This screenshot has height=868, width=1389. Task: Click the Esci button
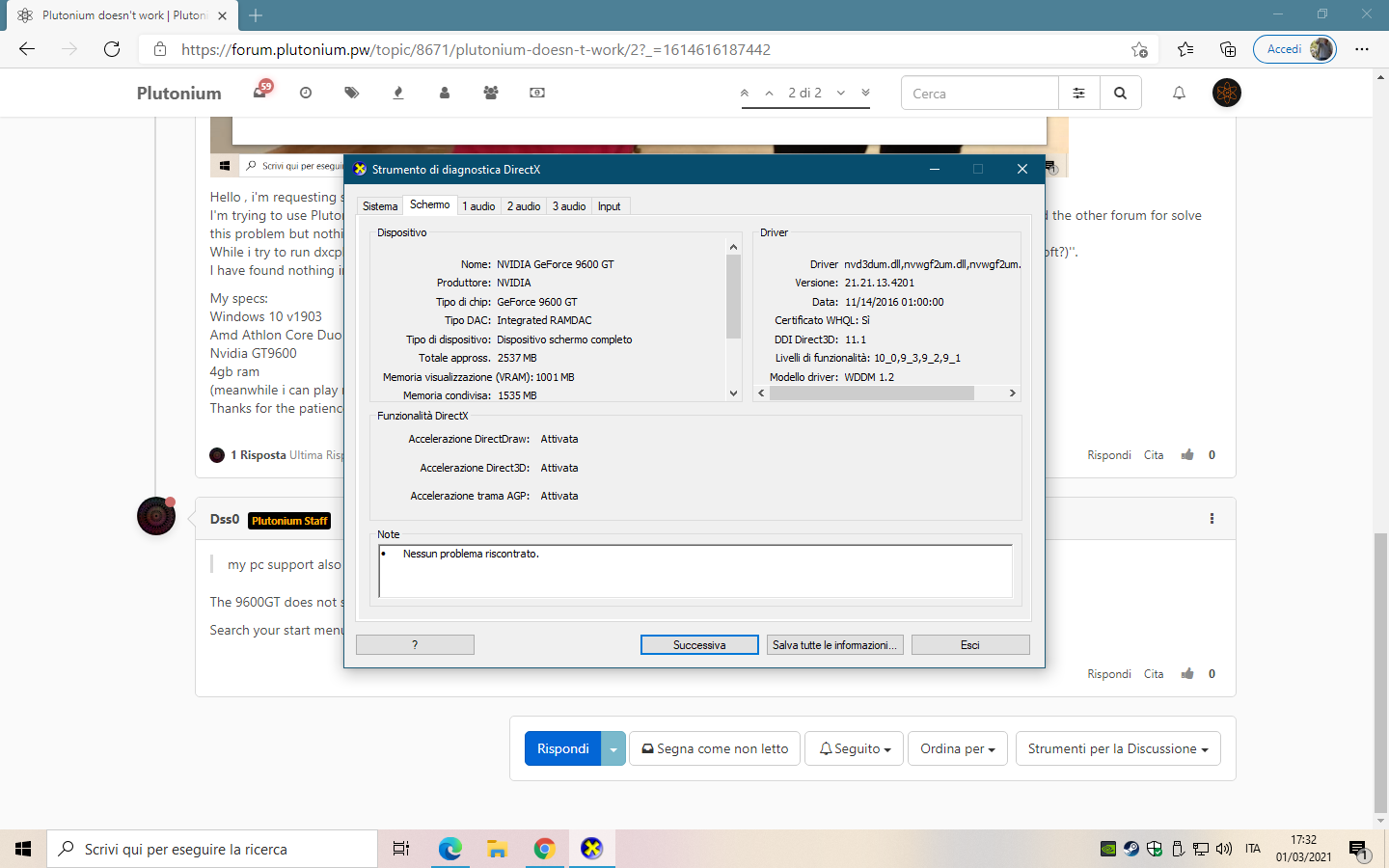coord(970,645)
